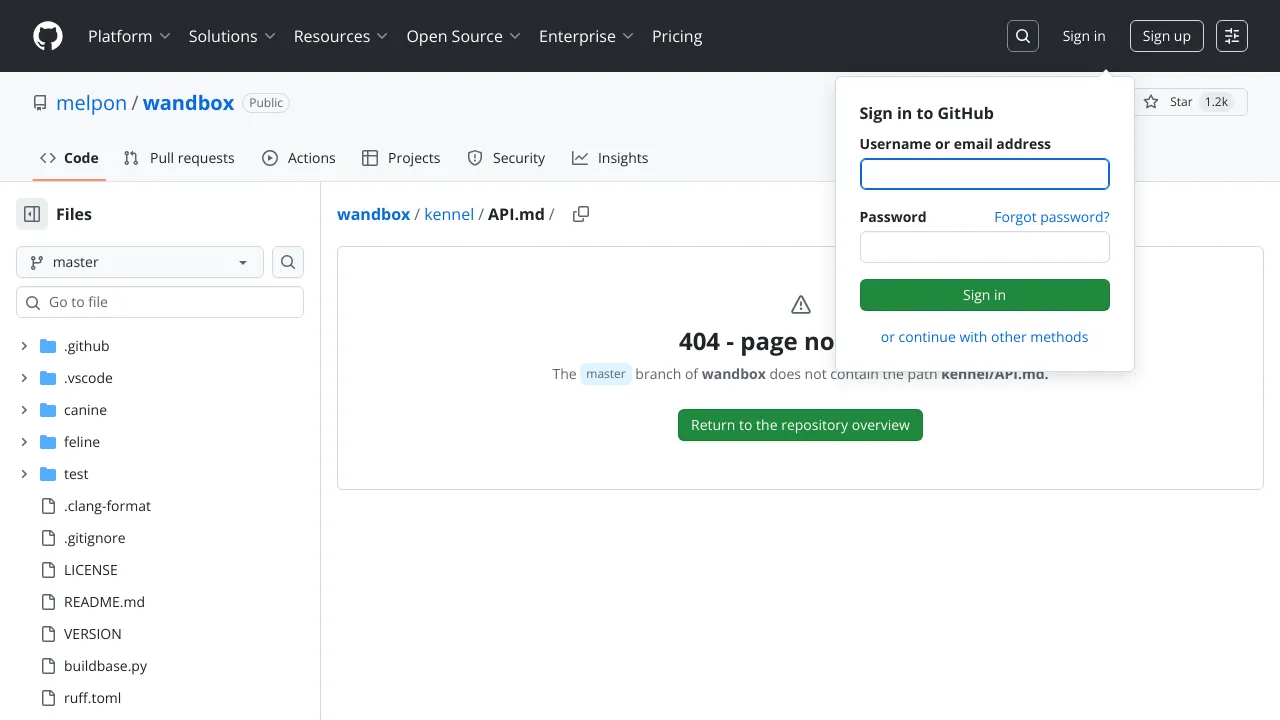Expand the .vscode folder chevron
Image resolution: width=1280 pixels, height=720 pixels.
coord(24,378)
